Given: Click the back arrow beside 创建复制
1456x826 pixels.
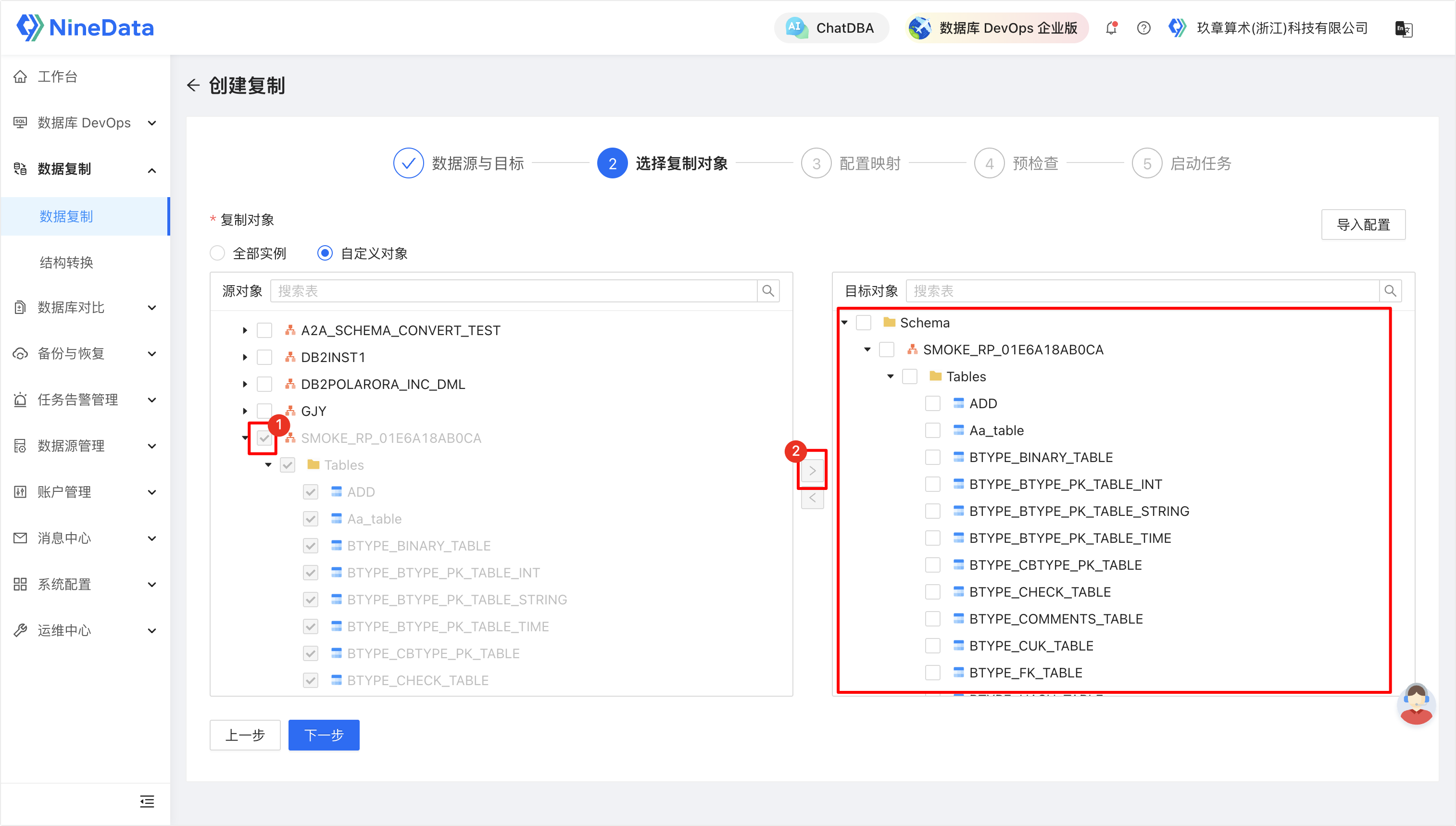Looking at the screenshot, I should tap(193, 85).
